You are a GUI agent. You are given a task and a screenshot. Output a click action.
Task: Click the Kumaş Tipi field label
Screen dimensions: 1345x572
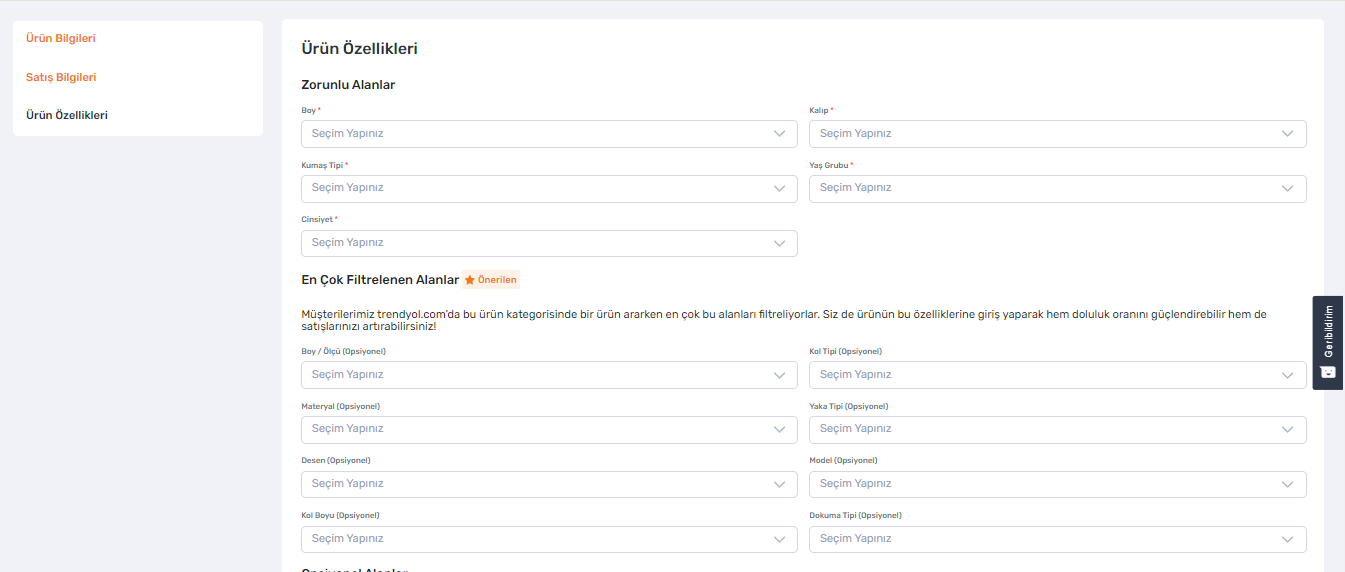pyautogui.click(x=324, y=165)
